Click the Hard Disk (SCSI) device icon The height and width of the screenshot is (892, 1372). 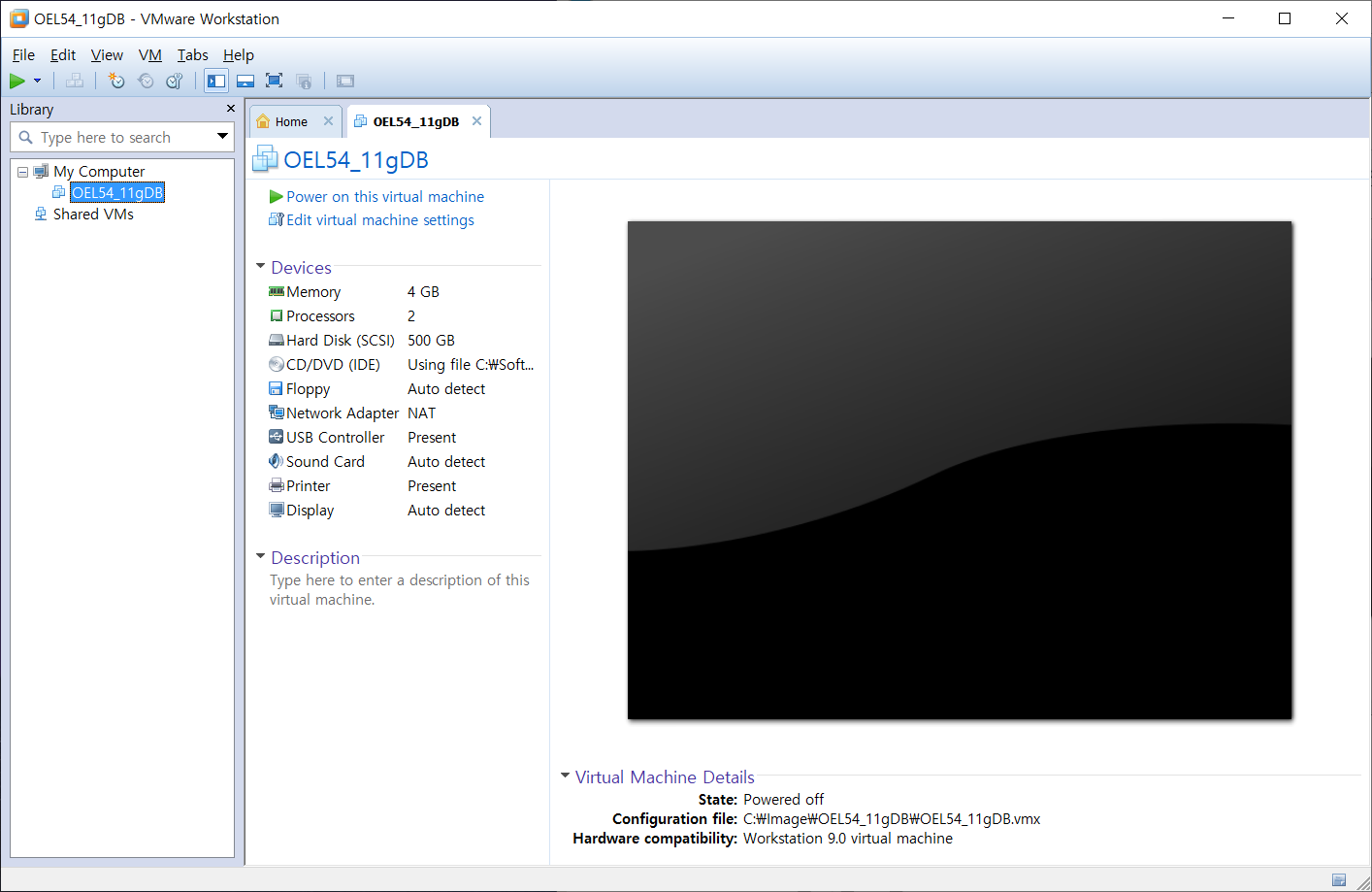[277, 341]
